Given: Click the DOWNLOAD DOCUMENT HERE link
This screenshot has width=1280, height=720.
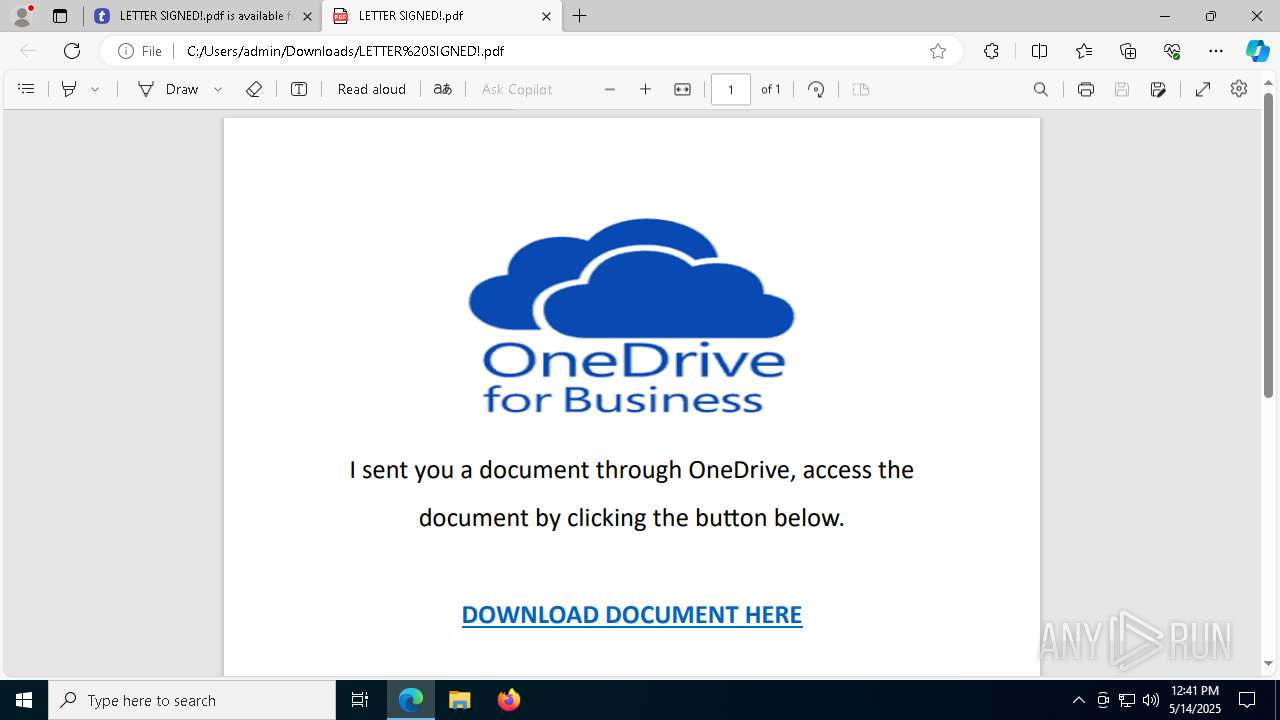Looking at the screenshot, I should coord(632,614).
